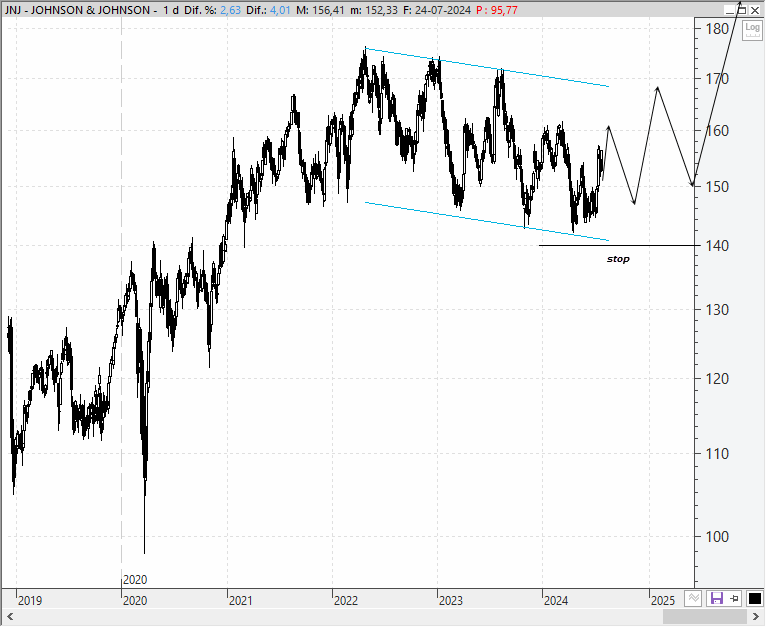This screenshot has width=766, height=627.
Task: Click the 'JNJ - JOHNSON & JOHNSON' title text
Action: [x=77, y=10]
